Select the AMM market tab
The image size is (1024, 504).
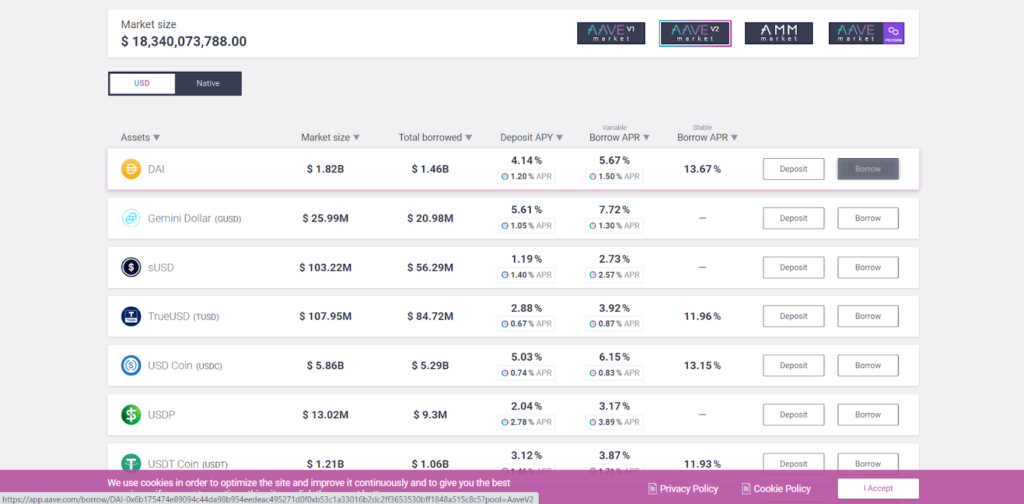point(778,33)
